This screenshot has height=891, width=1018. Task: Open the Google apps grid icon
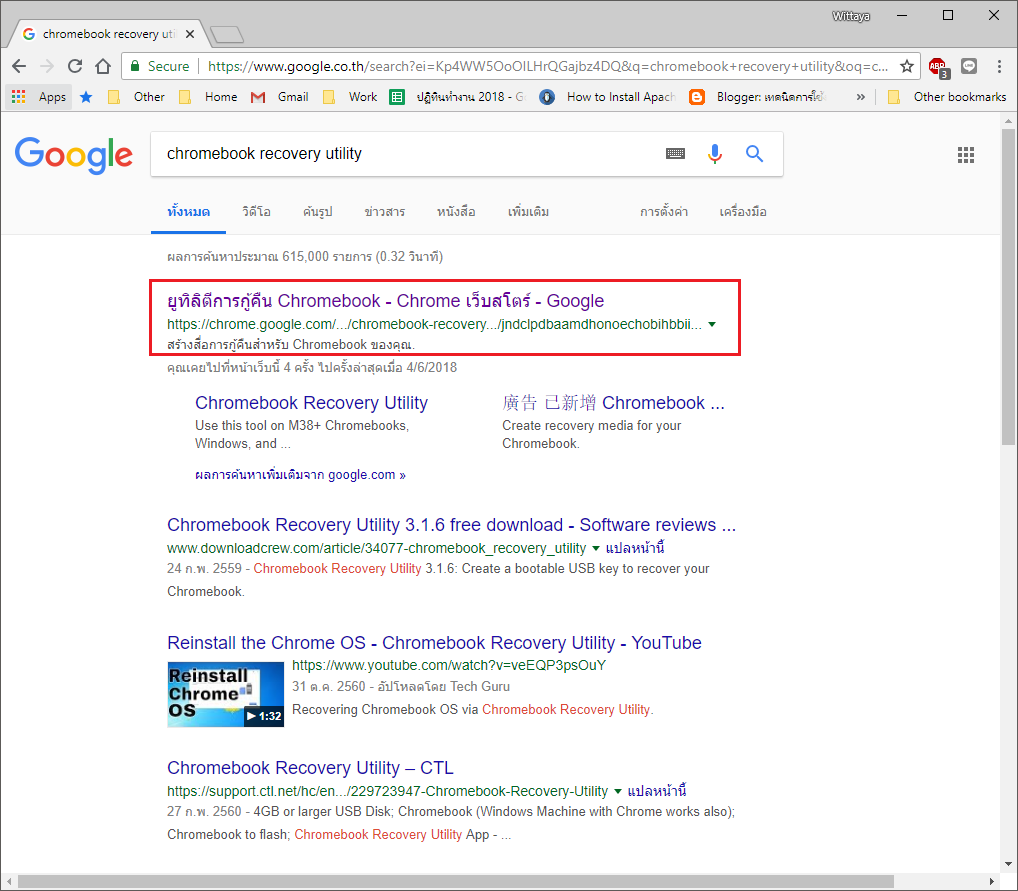click(x=965, y=155)
